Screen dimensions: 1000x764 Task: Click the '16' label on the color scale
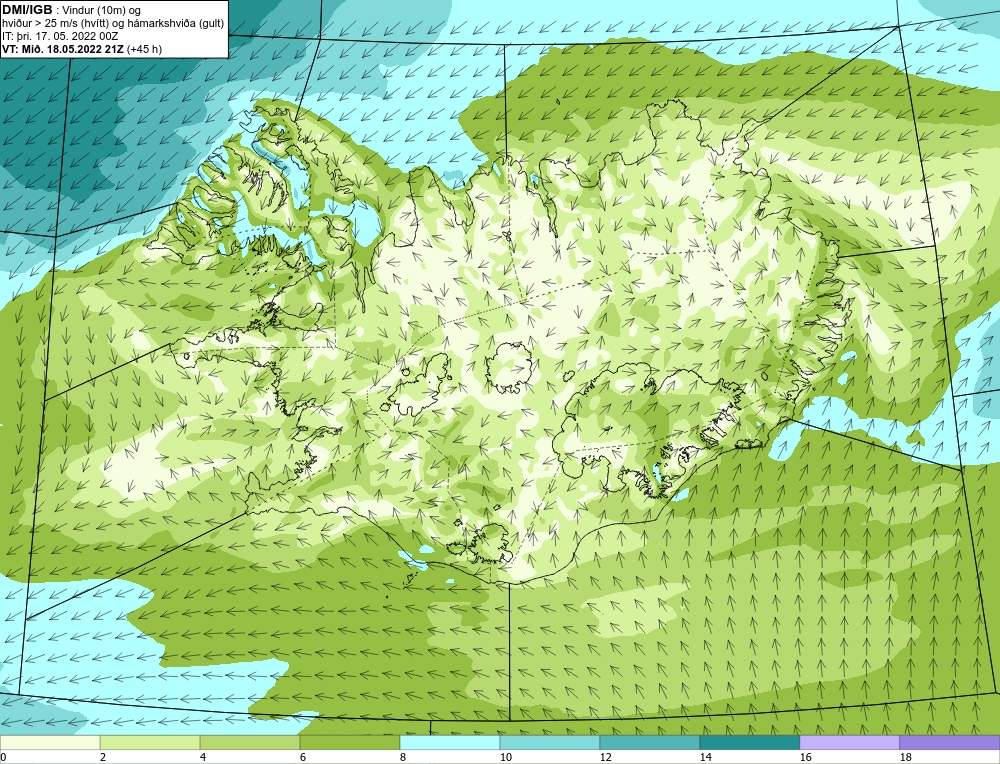[805, 757]
